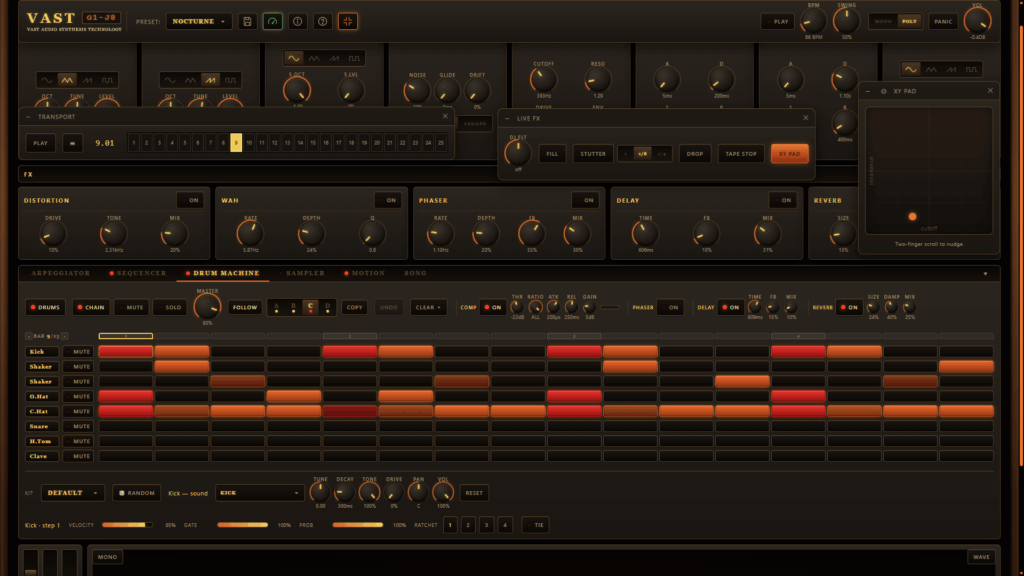
Task: Switch to the Sampler tab
Action: [x=302, y=273]
